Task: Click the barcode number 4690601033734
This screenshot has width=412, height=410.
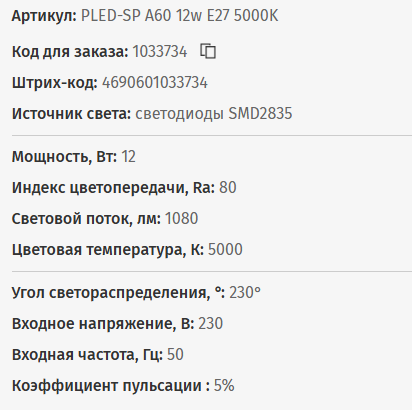Action: click(155, 83)
